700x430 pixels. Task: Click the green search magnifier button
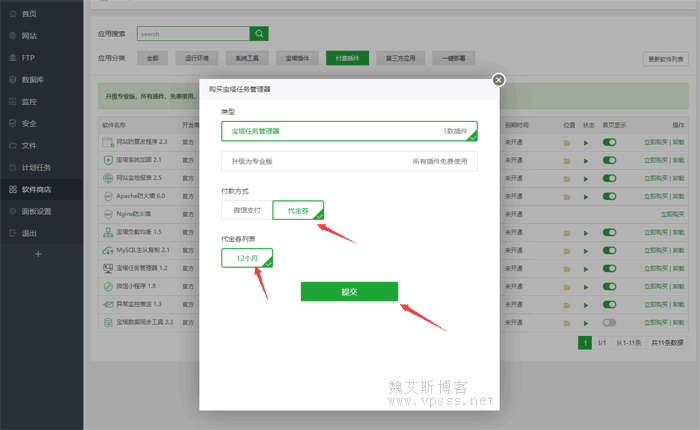click(x=259, y=34)
